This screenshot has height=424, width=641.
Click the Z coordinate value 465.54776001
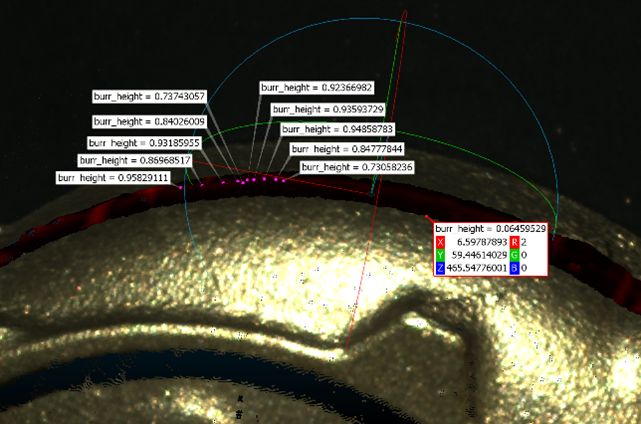point(476,268)
